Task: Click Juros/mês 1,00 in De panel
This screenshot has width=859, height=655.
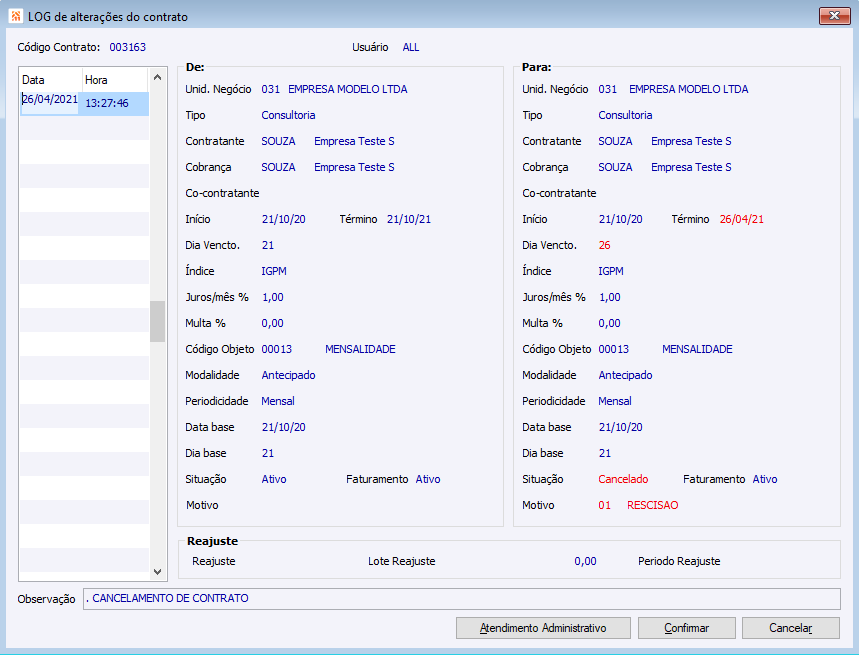Action: click(x=273, y=297)
